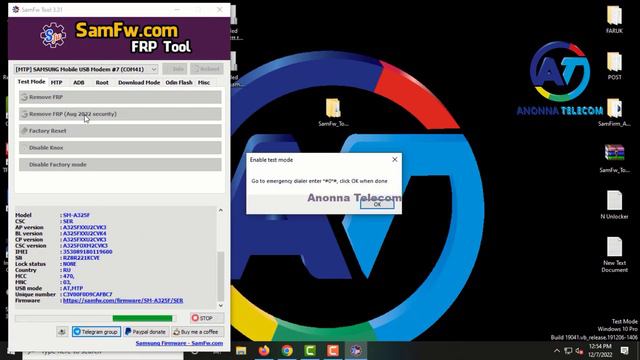Switch to the Test Mode tab
This screenshot has height=360, width=640.
[31, 82]
